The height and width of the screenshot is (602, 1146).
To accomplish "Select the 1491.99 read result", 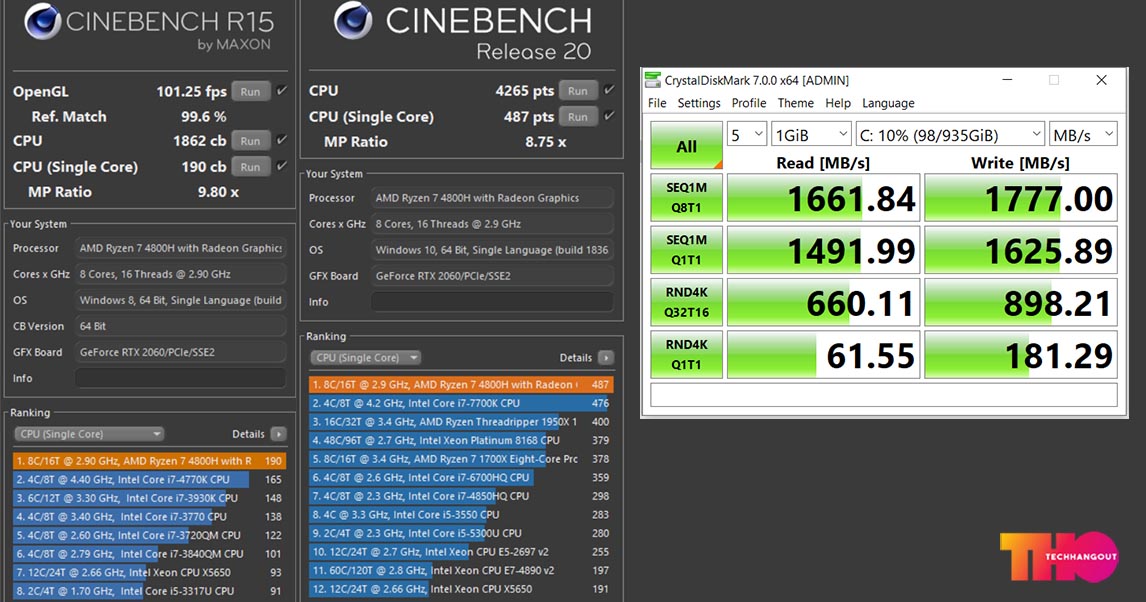I will pos(823,250).
